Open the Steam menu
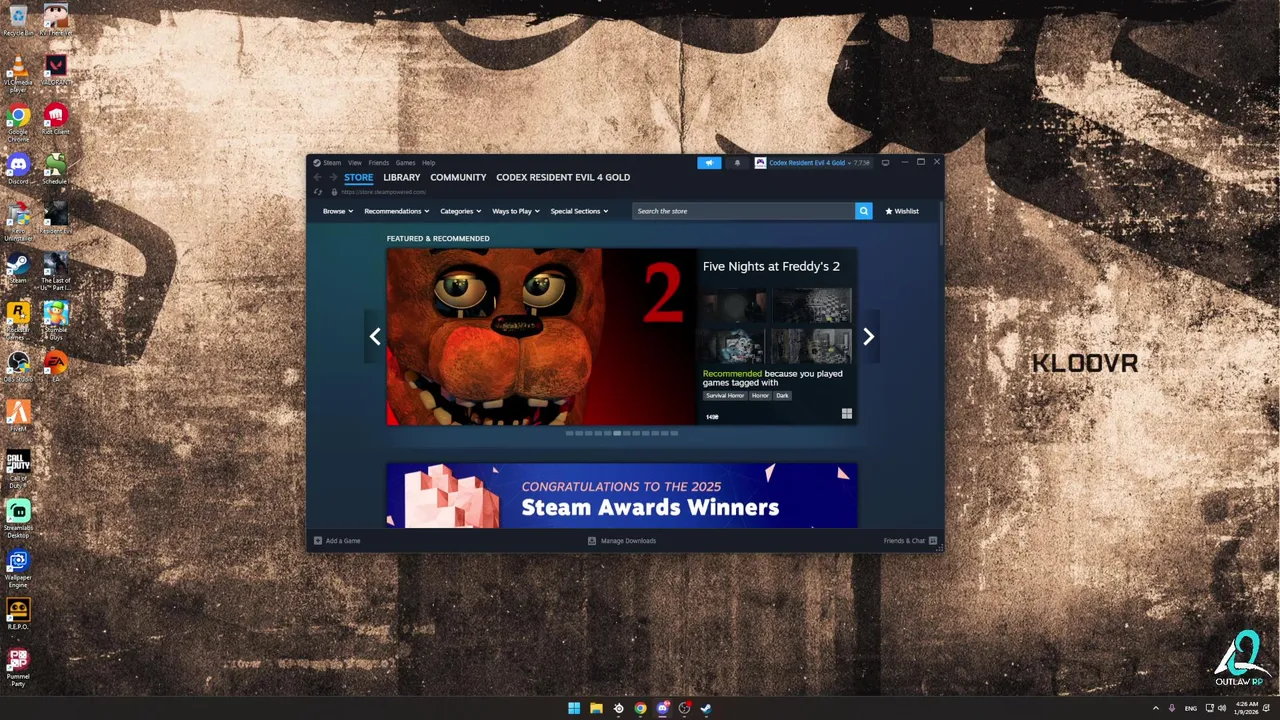The image size is (1280, 720). pos(331,163)
